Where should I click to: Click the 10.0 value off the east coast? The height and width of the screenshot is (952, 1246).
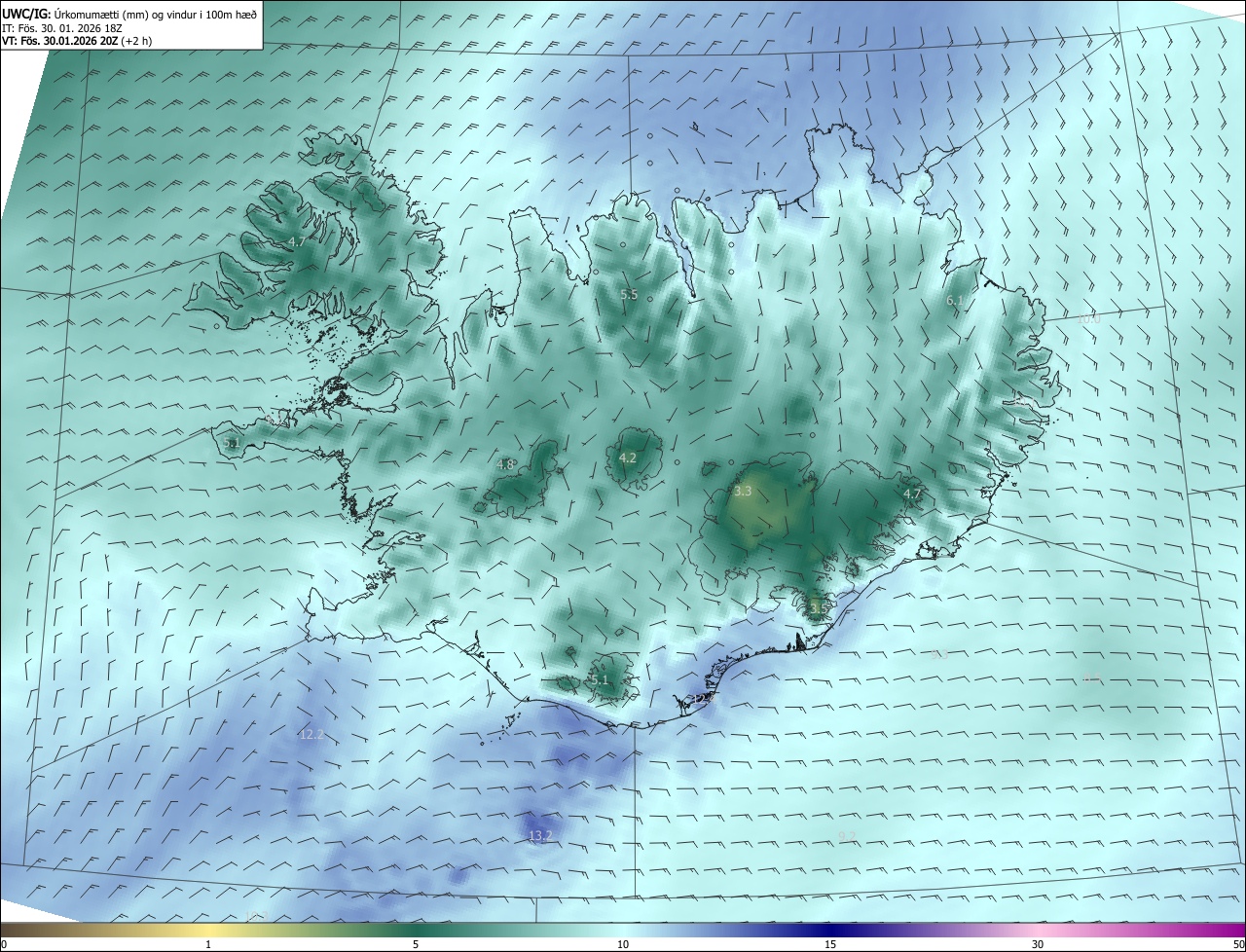(1089, 318)
